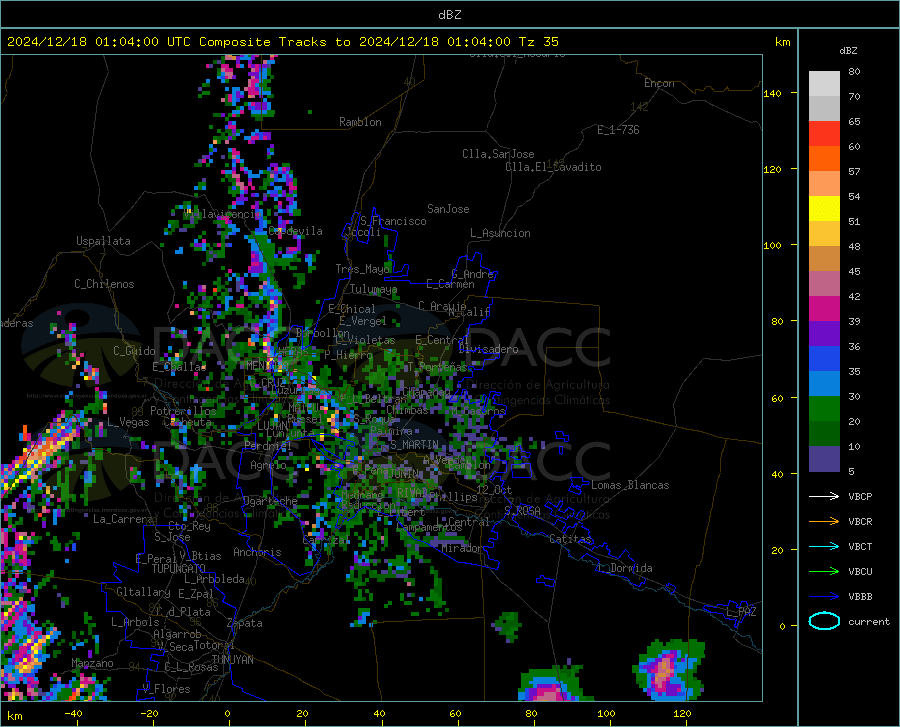Click the 140 tick on the vertical km axis
Viewport: 900px width, 727px height.
tap(772, 93)
